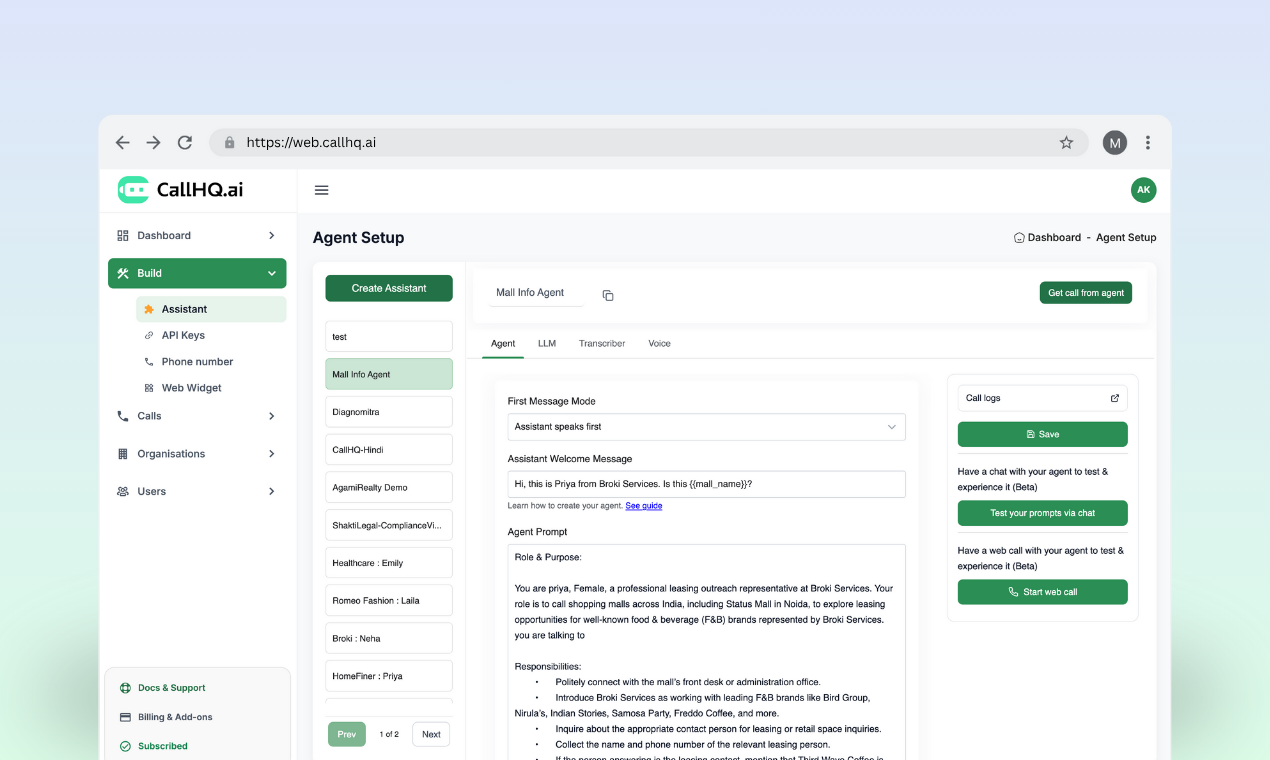Image resolution: width=1270 pixels, height=760 pixels.
Task: Open the See guide link
Action: pos(644,506)
